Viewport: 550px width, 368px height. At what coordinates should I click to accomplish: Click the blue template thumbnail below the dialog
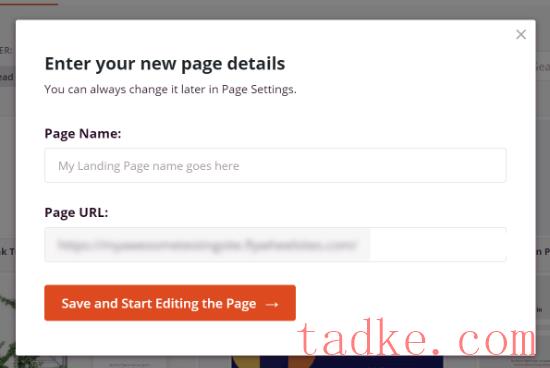click(337, 362)
